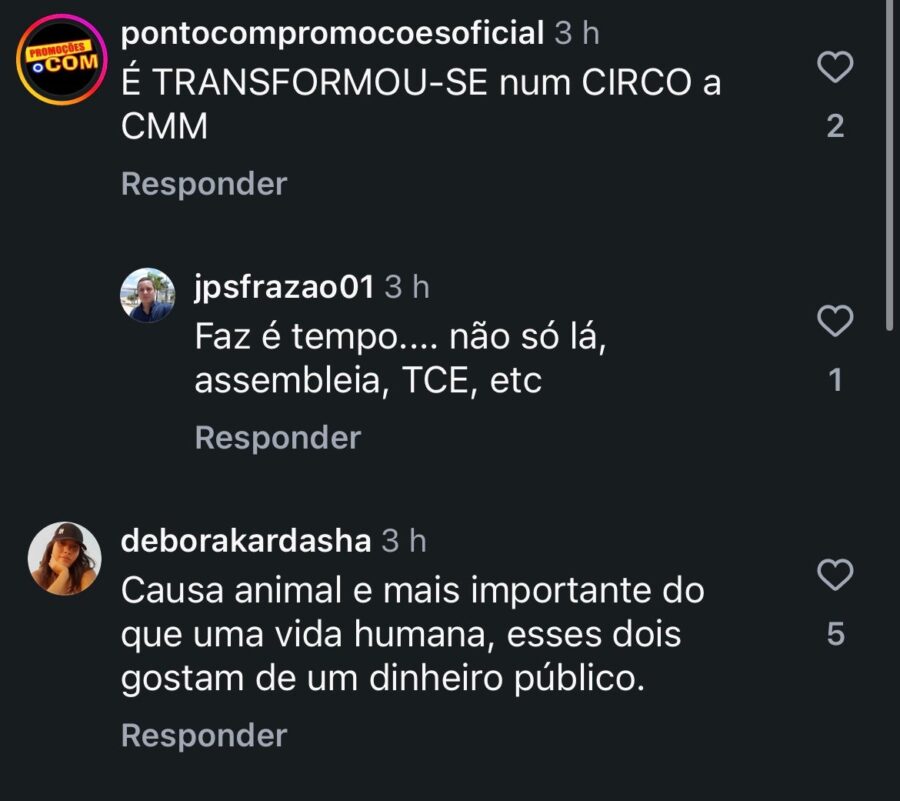
Task: Tap jpsfrazao01's avatar photo
Action: 148,295
